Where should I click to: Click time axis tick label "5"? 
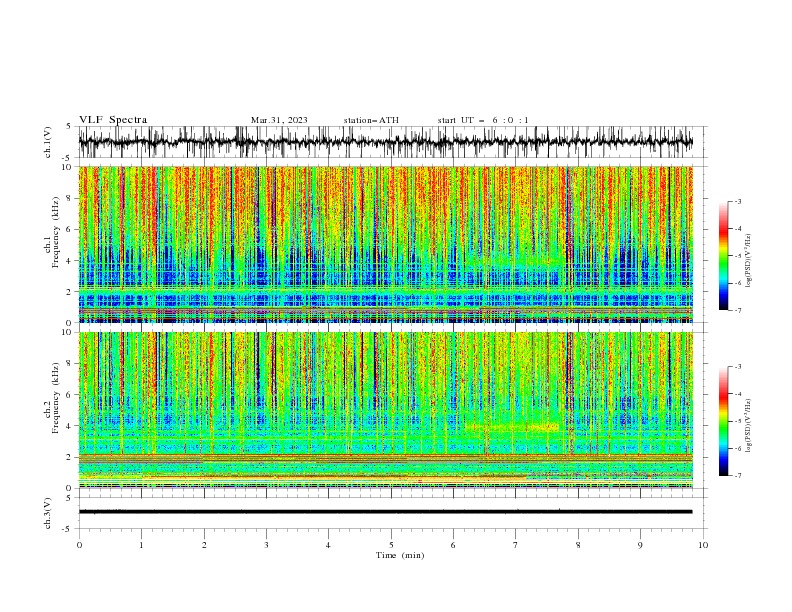(x=391, y=545)
